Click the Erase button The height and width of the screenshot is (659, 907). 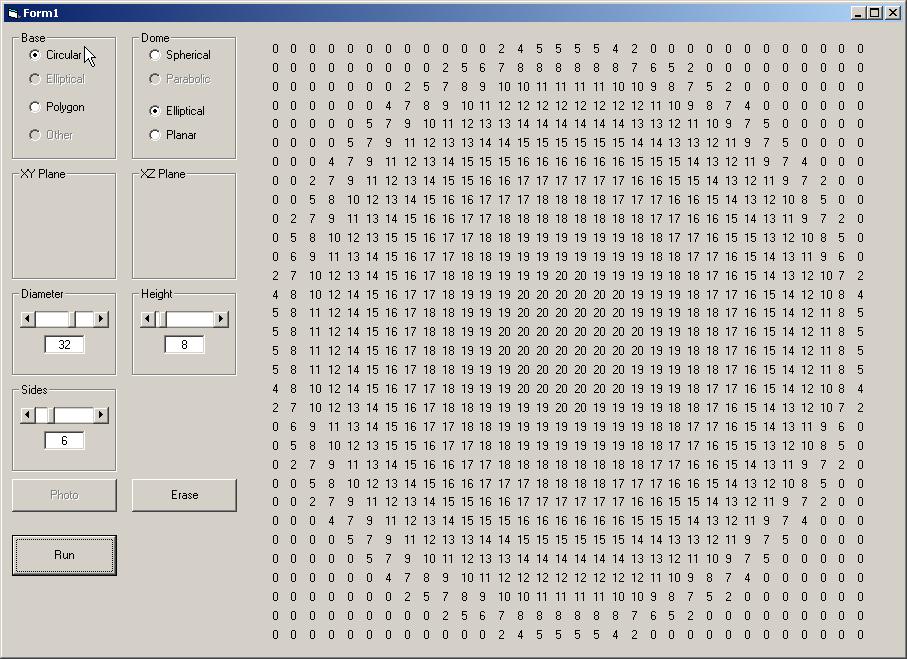[x=185, y=495]
